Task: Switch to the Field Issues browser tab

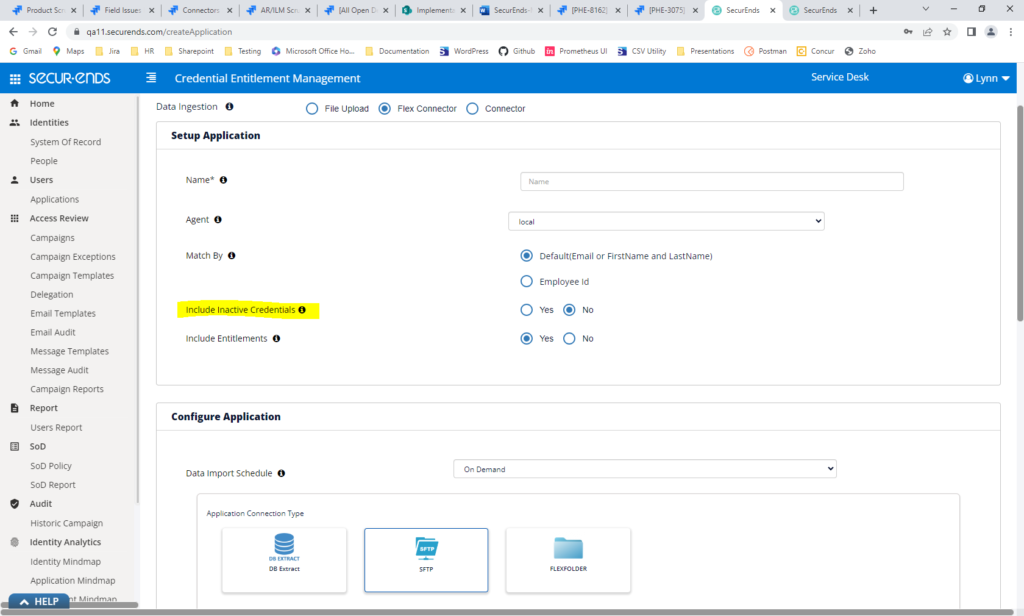Action: [x=122, y=10]
